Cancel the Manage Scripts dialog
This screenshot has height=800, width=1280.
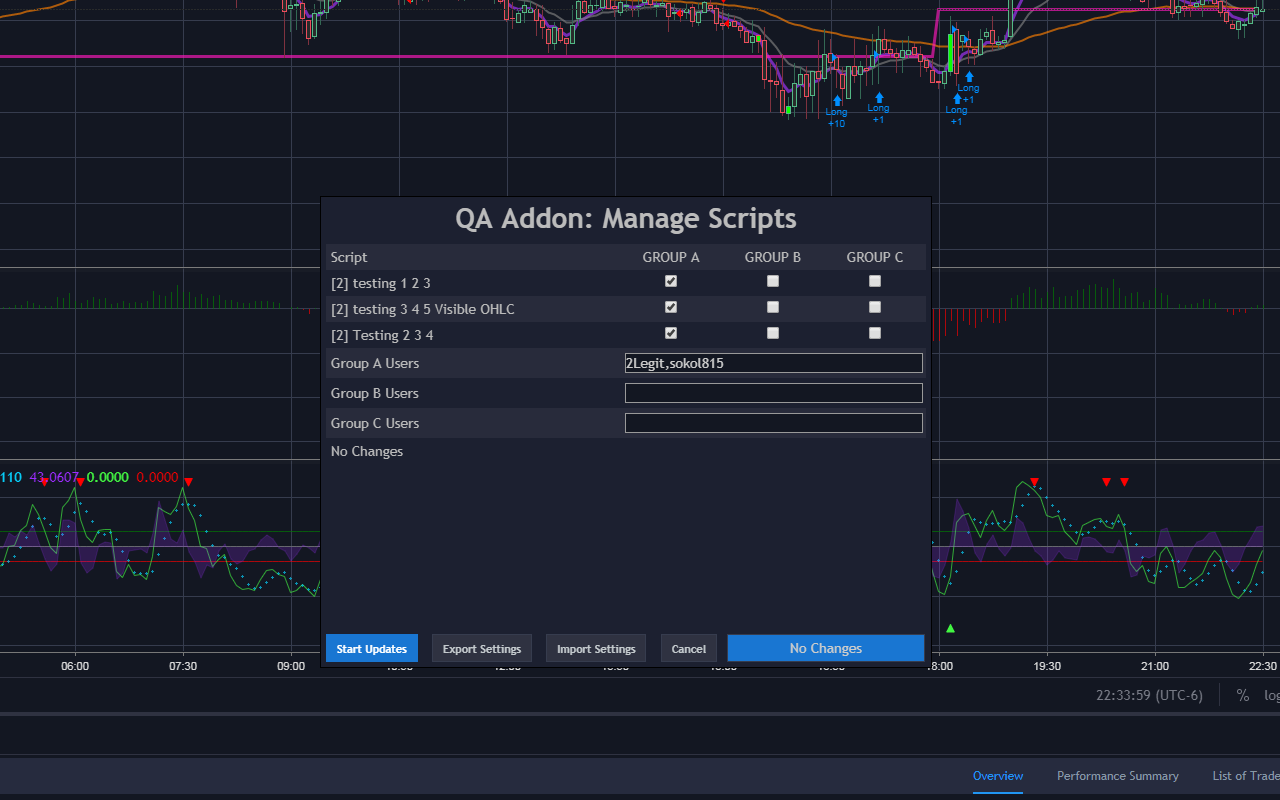pos(688,648)
